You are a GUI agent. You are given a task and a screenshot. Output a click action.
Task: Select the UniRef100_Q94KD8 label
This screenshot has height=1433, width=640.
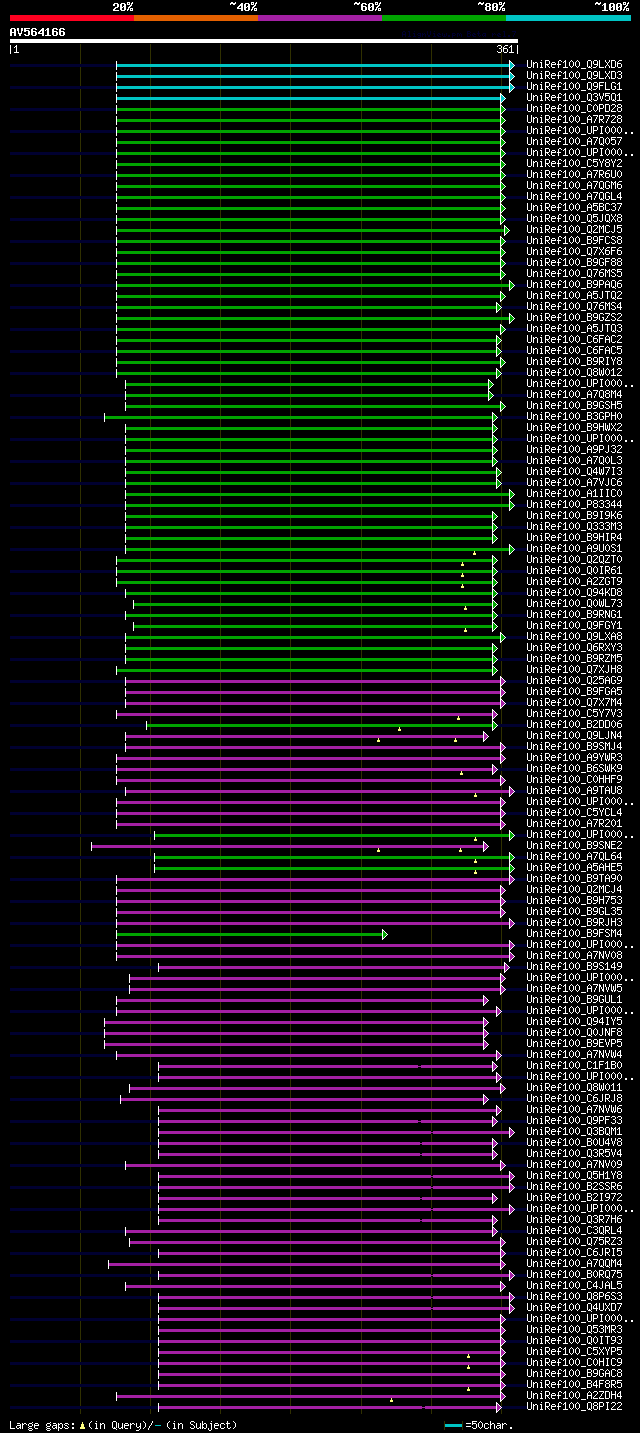pyautogui.click(x=574, y=593)
